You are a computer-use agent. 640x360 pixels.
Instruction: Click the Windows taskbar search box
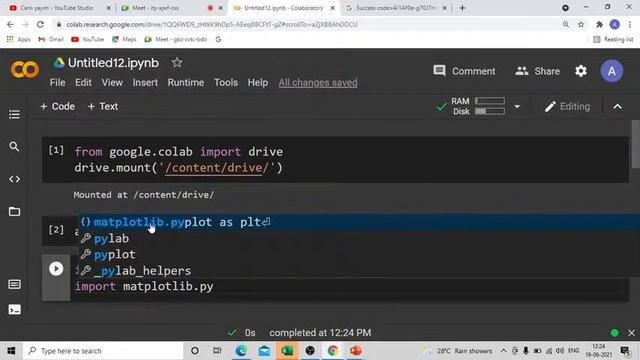[103, 351]
